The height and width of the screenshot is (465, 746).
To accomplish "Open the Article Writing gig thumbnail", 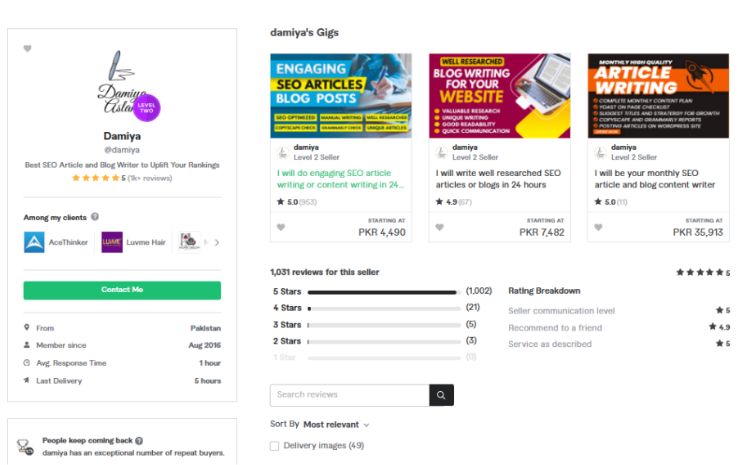I will coord(657,94).
